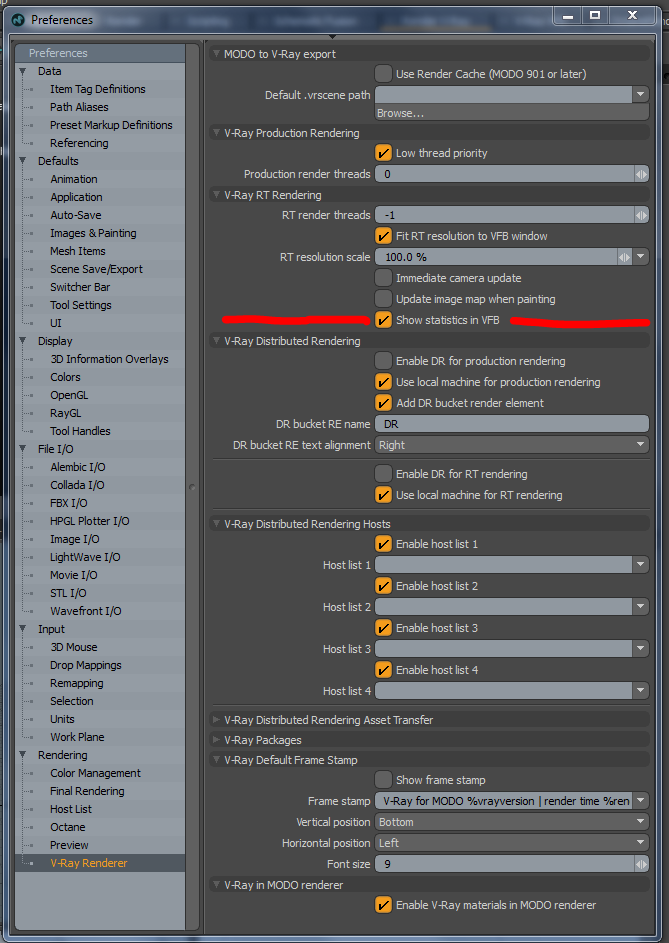Adjust Font size stepper arrows

[x=641, y=864]
